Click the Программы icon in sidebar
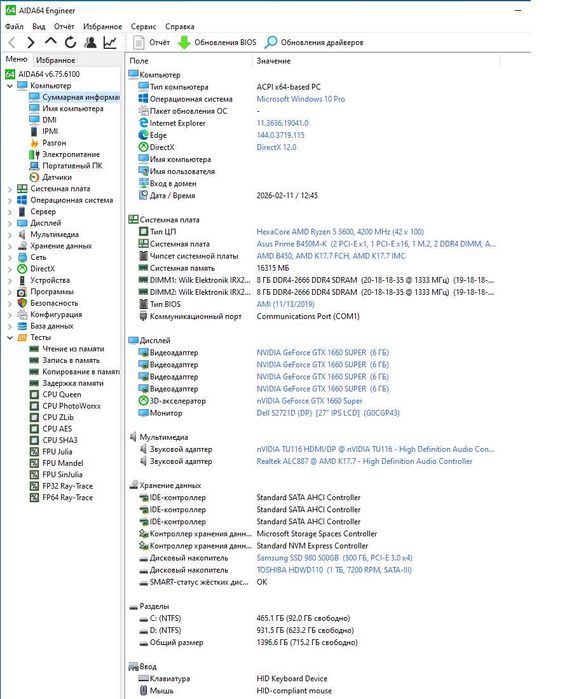The width and height of the screenshot is (572, 699). pyautogui.click(x=22, y=292)
